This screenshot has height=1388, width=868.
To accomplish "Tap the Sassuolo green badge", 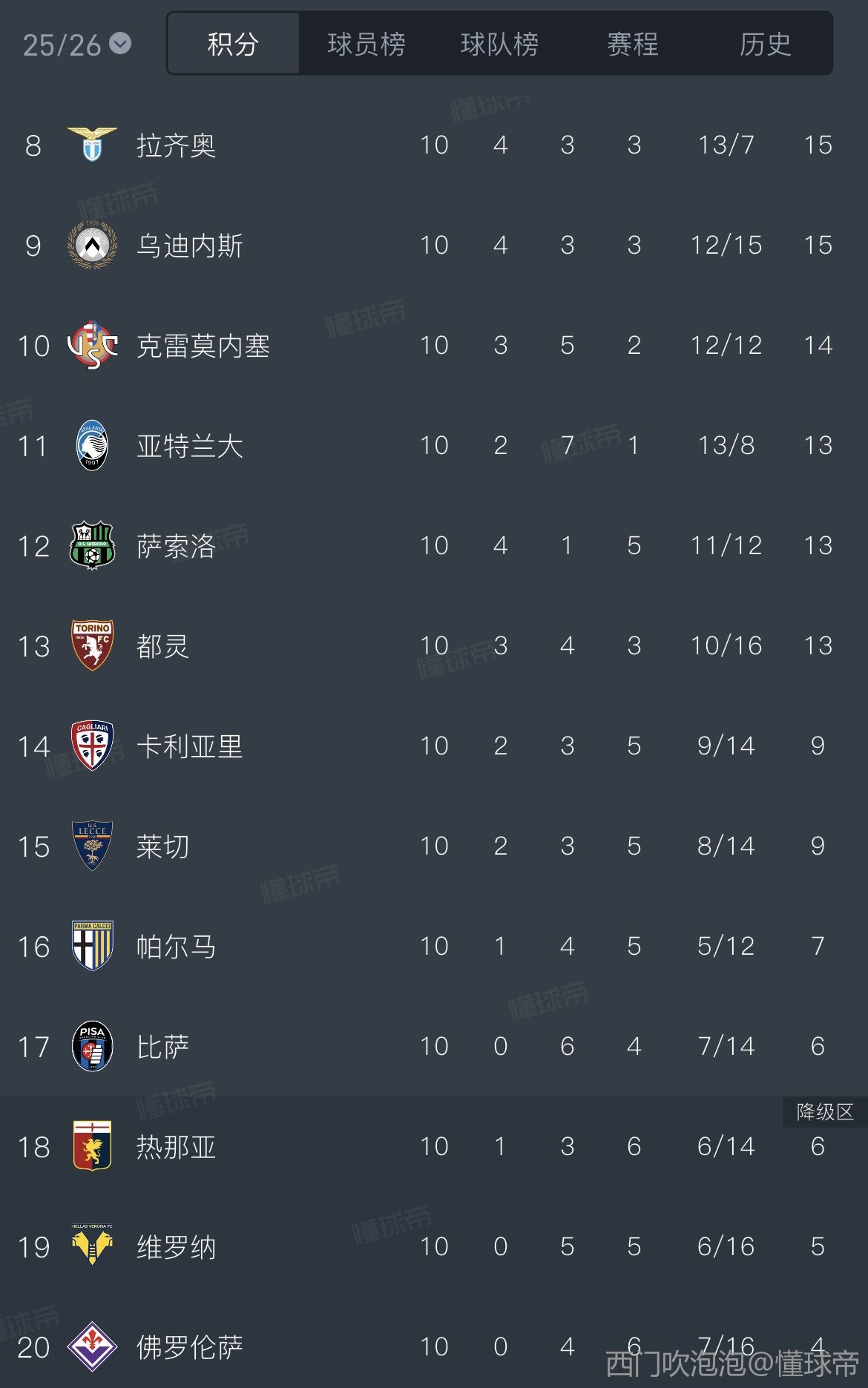I will 92,545.
